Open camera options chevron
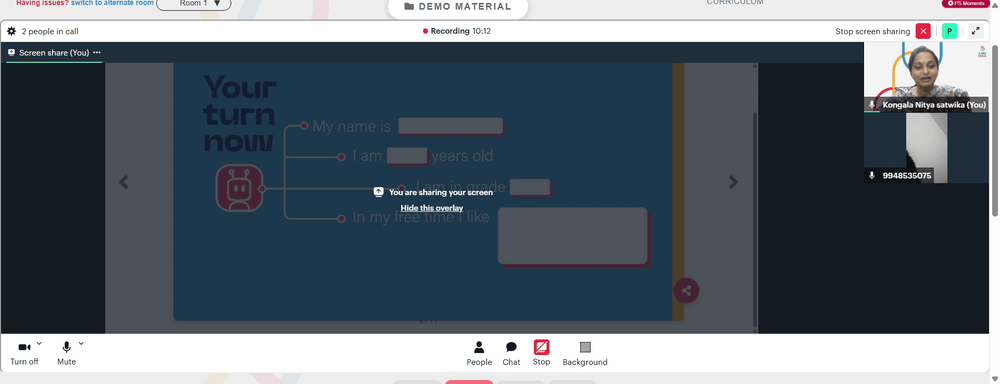 (x=39, y=343)
